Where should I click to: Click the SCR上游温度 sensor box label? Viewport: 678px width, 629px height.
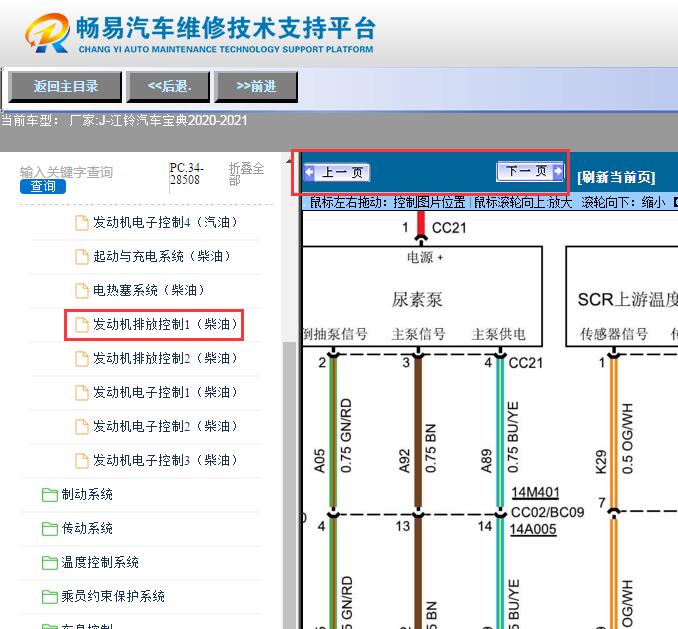(x=628, y=299)
